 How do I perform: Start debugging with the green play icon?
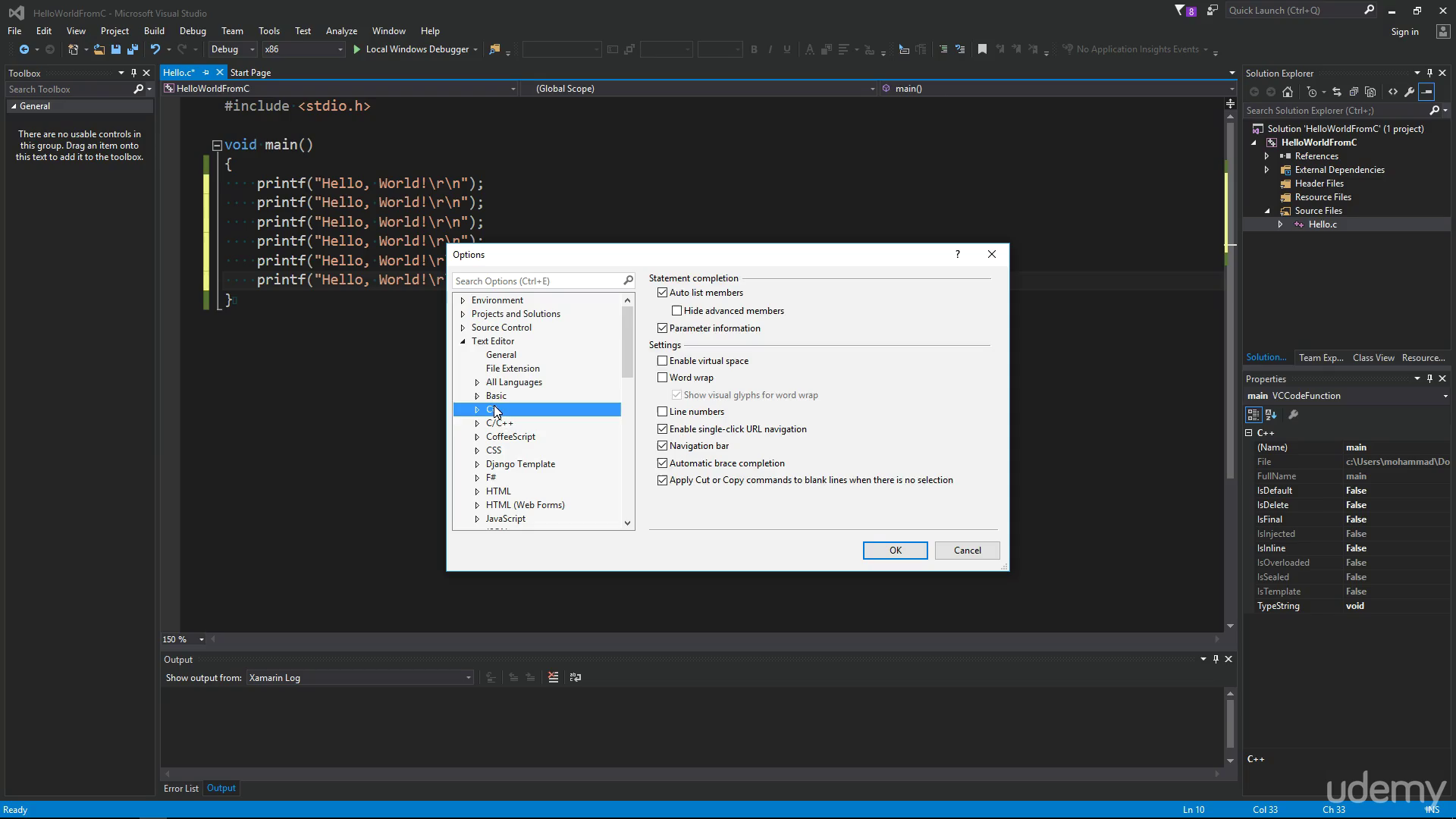(356, 49)
